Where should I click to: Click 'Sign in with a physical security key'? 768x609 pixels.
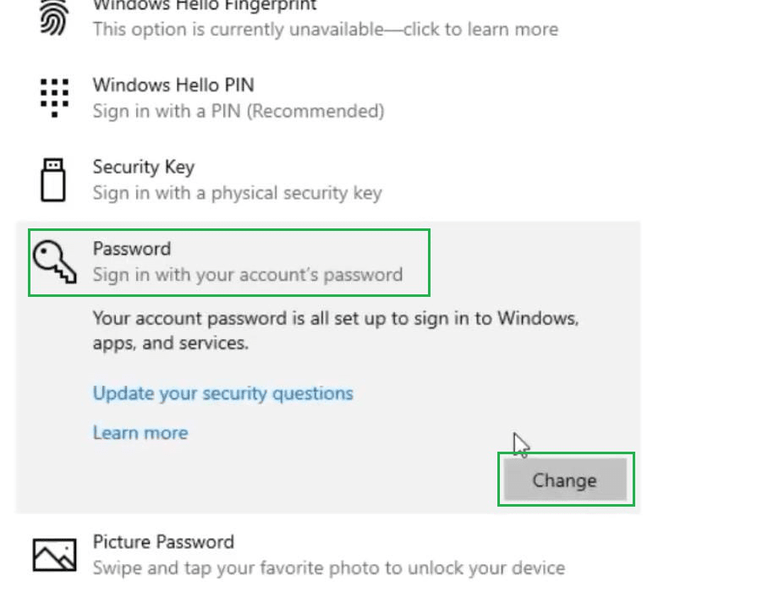tap(237, 193)
